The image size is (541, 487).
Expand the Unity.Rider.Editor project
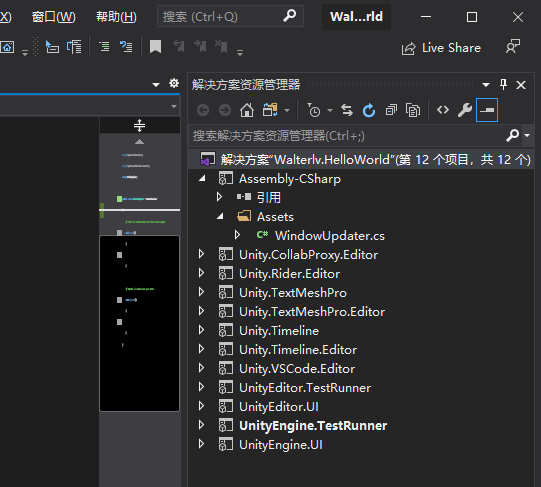click(201, 273)
